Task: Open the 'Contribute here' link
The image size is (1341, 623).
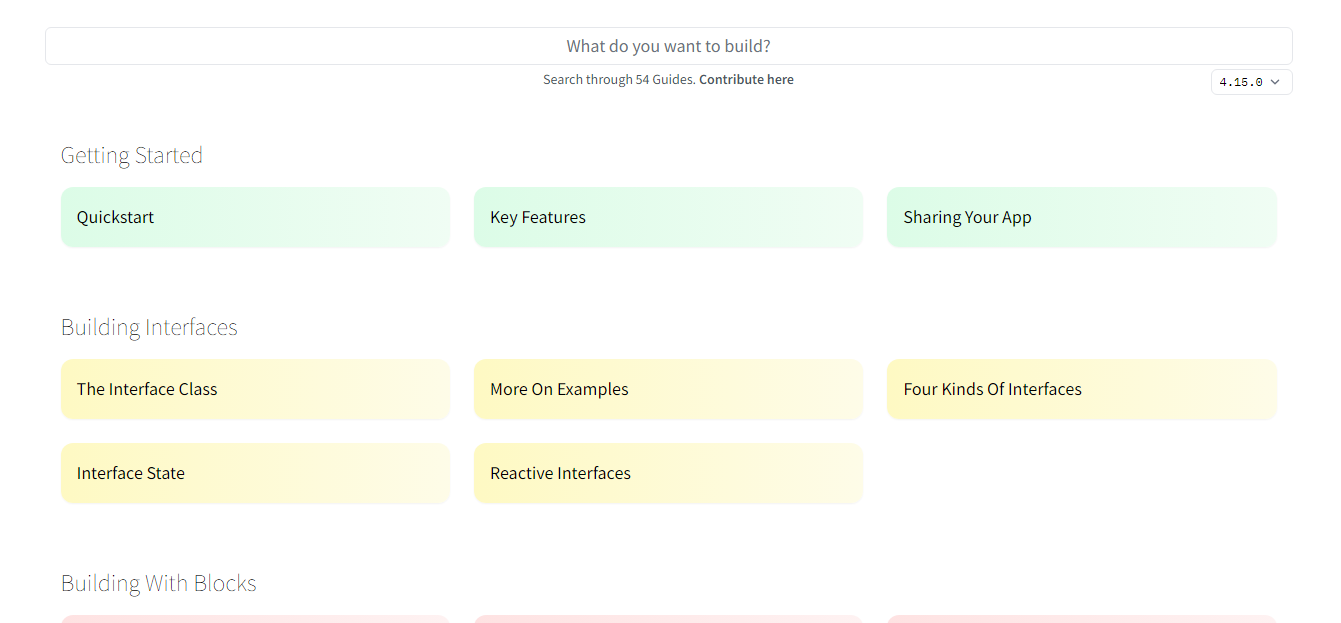Action: [x=746, y=80]
